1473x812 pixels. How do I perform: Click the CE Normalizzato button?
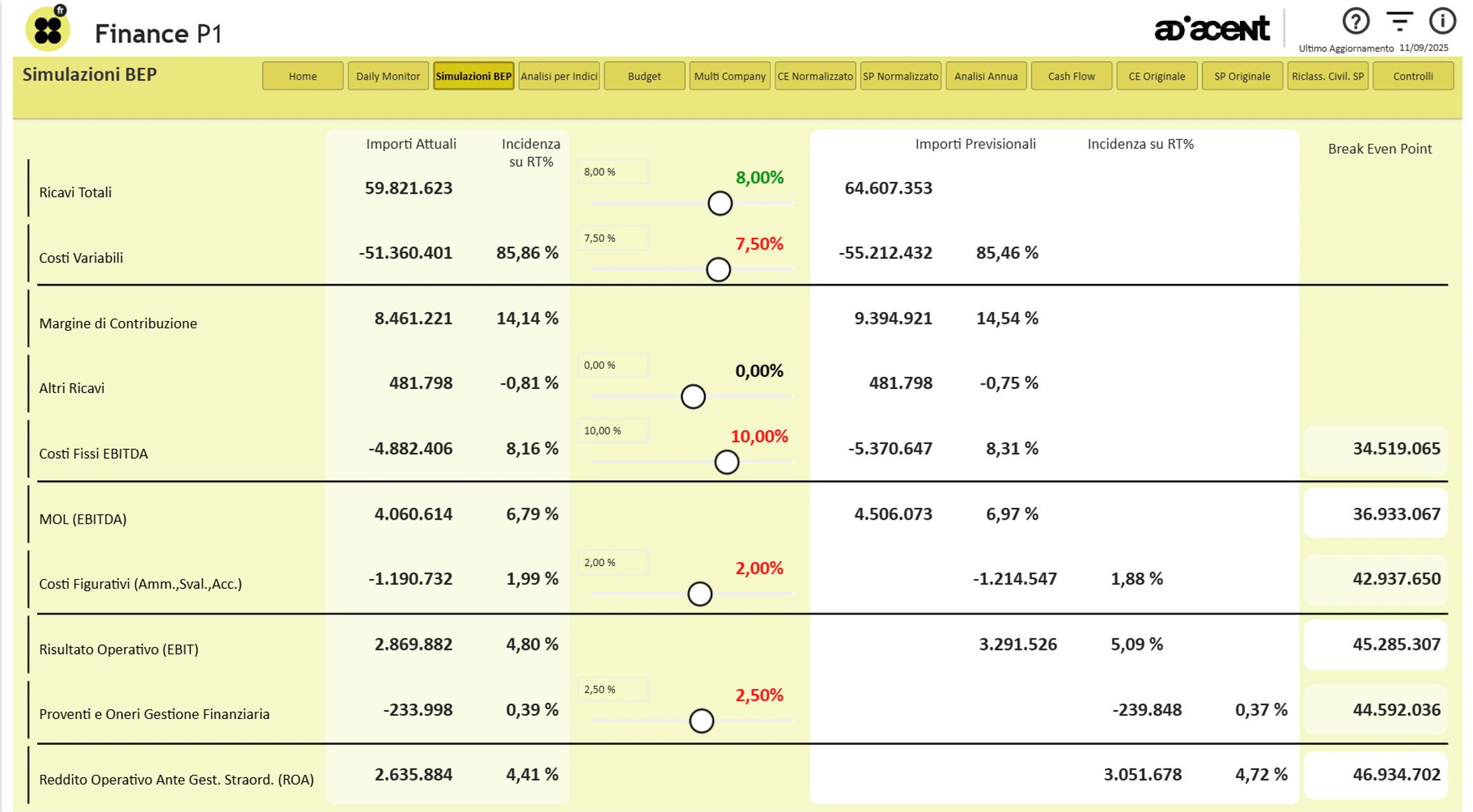[x=815, y=76]
